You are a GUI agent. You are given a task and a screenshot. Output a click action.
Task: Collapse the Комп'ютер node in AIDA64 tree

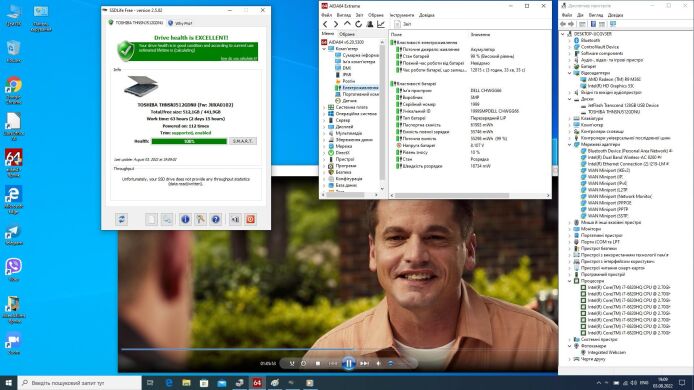[x=324, y=49]
